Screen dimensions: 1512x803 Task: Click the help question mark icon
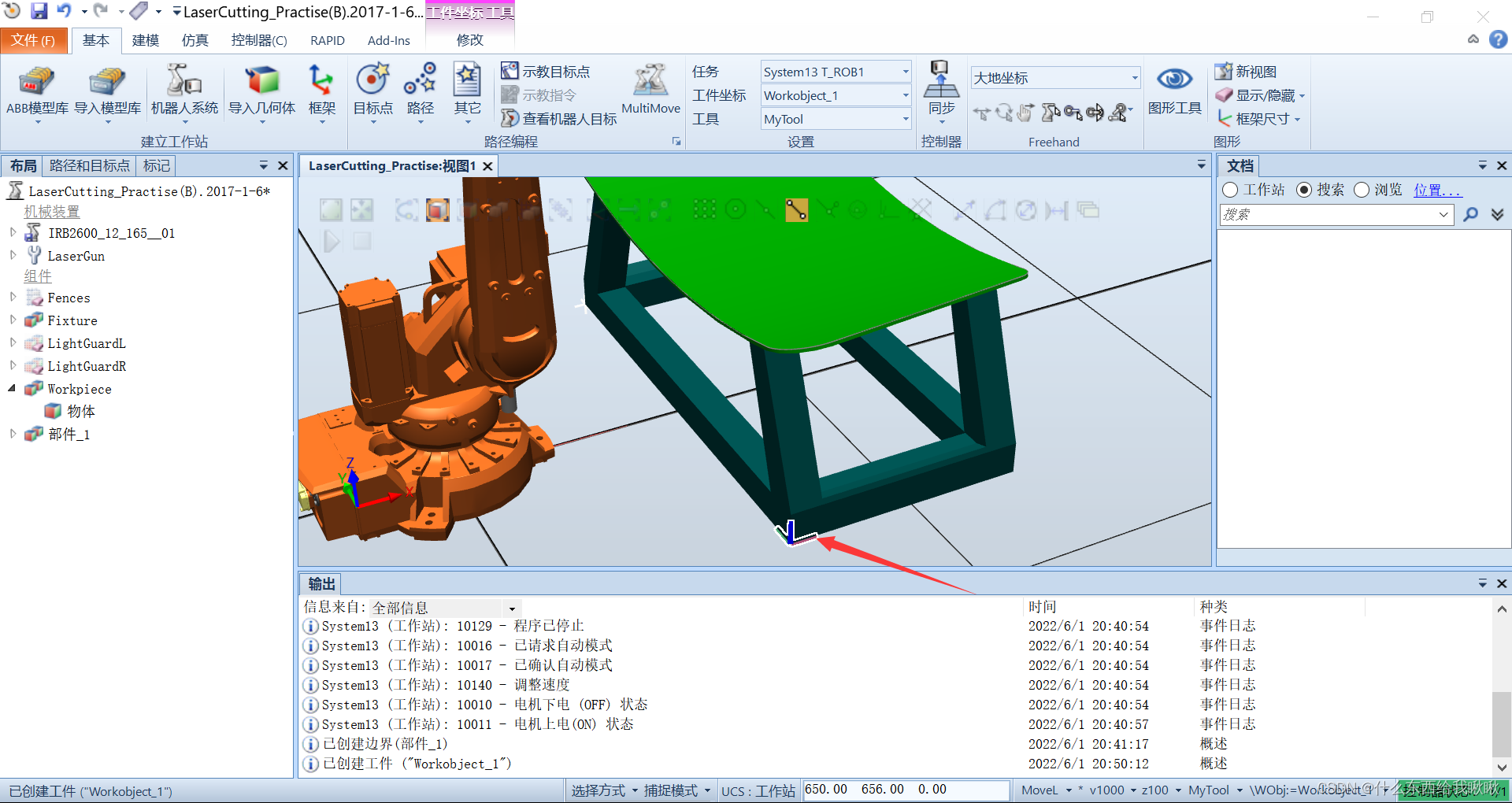point(1499,39)
